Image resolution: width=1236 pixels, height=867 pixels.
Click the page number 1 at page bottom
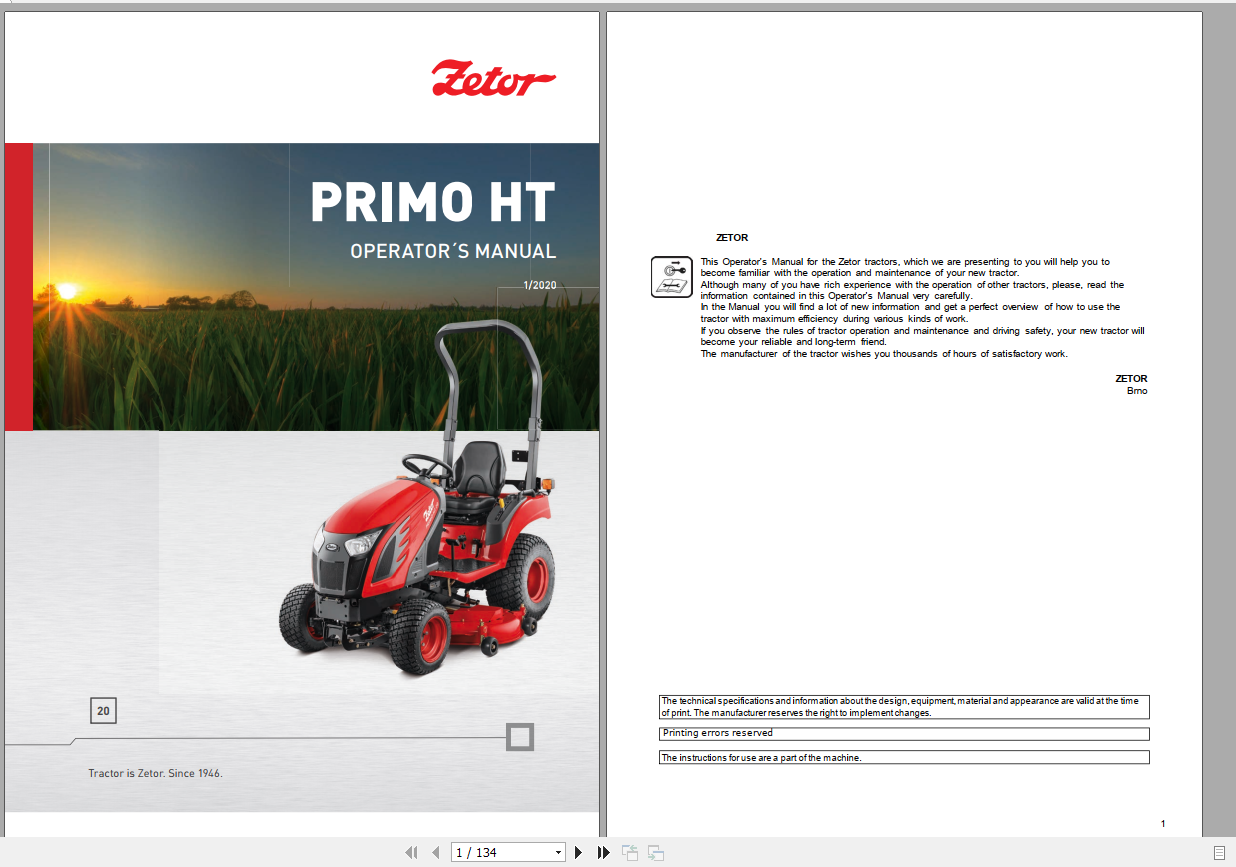pyautogui.click(x=1163, y=824)
